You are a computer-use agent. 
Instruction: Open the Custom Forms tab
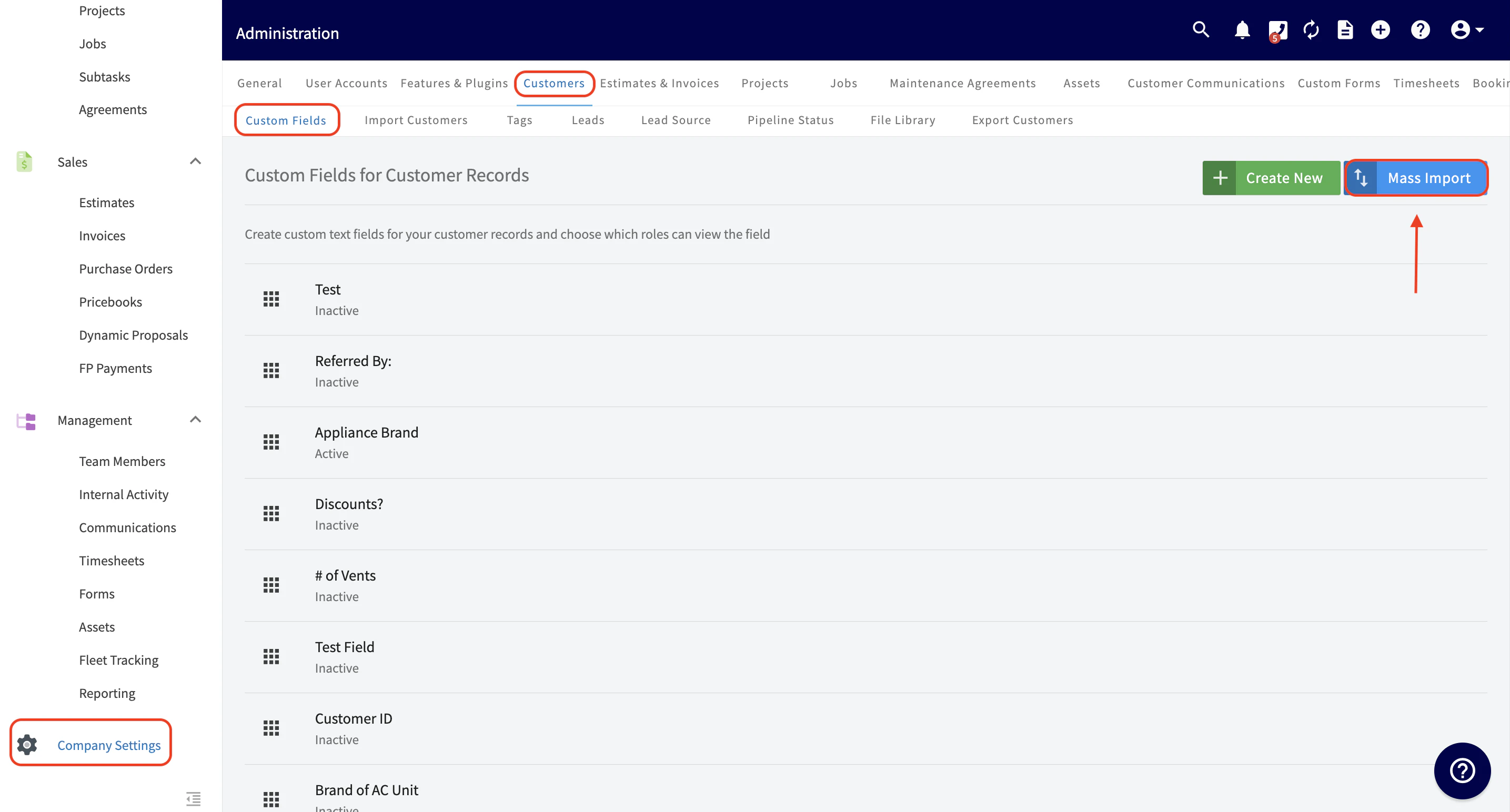pyautogui.click(x=1339, y=83)
